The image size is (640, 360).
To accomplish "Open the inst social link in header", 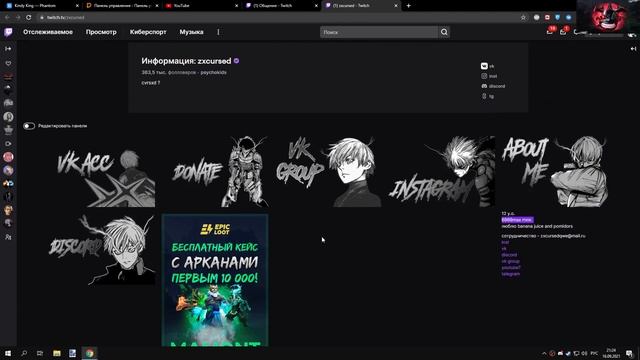I will pos(489,76).
